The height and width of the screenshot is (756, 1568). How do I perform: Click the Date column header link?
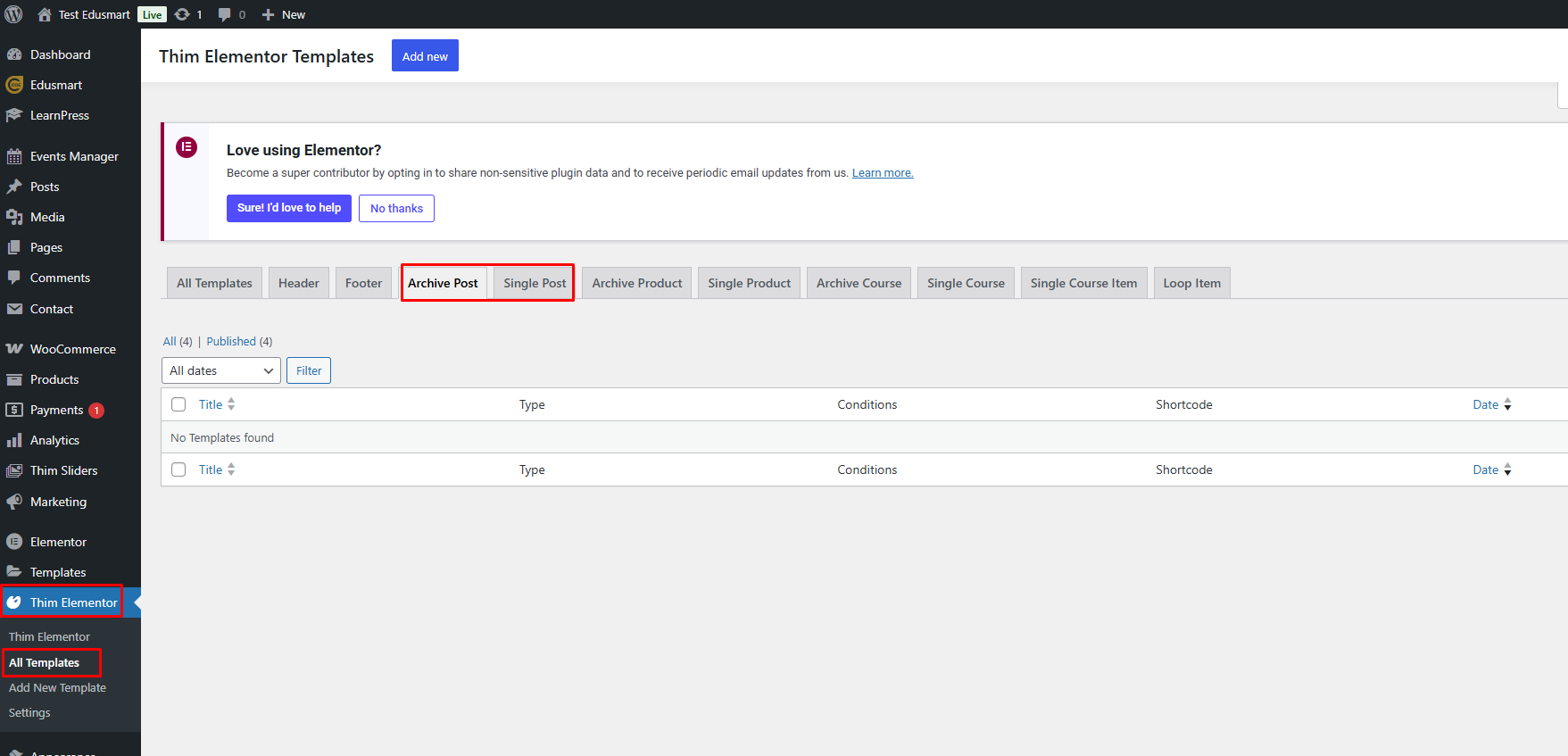[x=1486, y=404]
